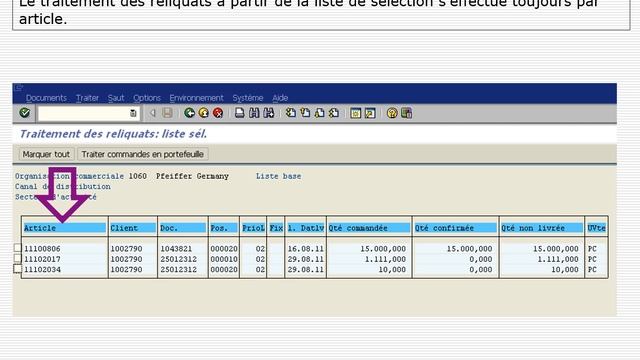Click the Find binoculars icon

pos(254,113)
